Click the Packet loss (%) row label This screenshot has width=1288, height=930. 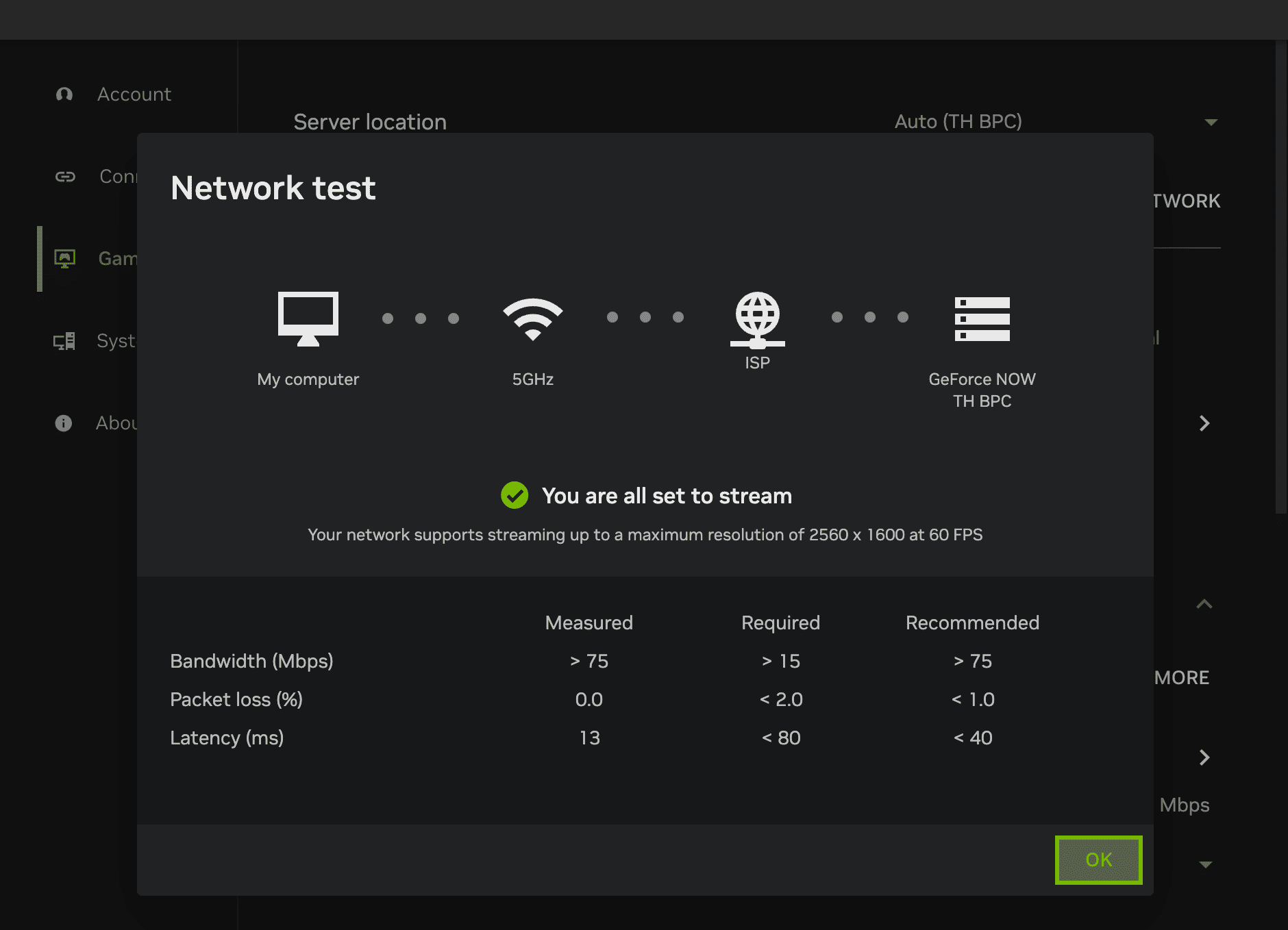coord(236,699)
